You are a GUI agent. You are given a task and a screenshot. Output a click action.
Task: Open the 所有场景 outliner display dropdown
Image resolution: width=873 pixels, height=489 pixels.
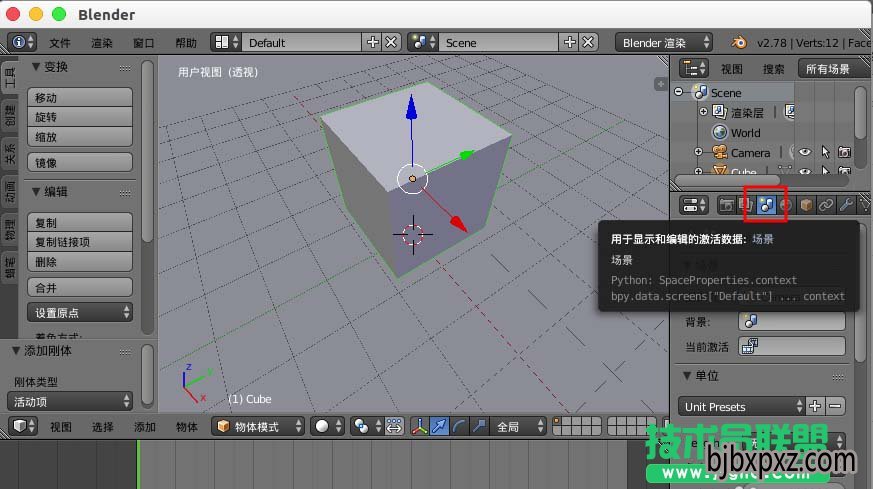pos(833,69)
